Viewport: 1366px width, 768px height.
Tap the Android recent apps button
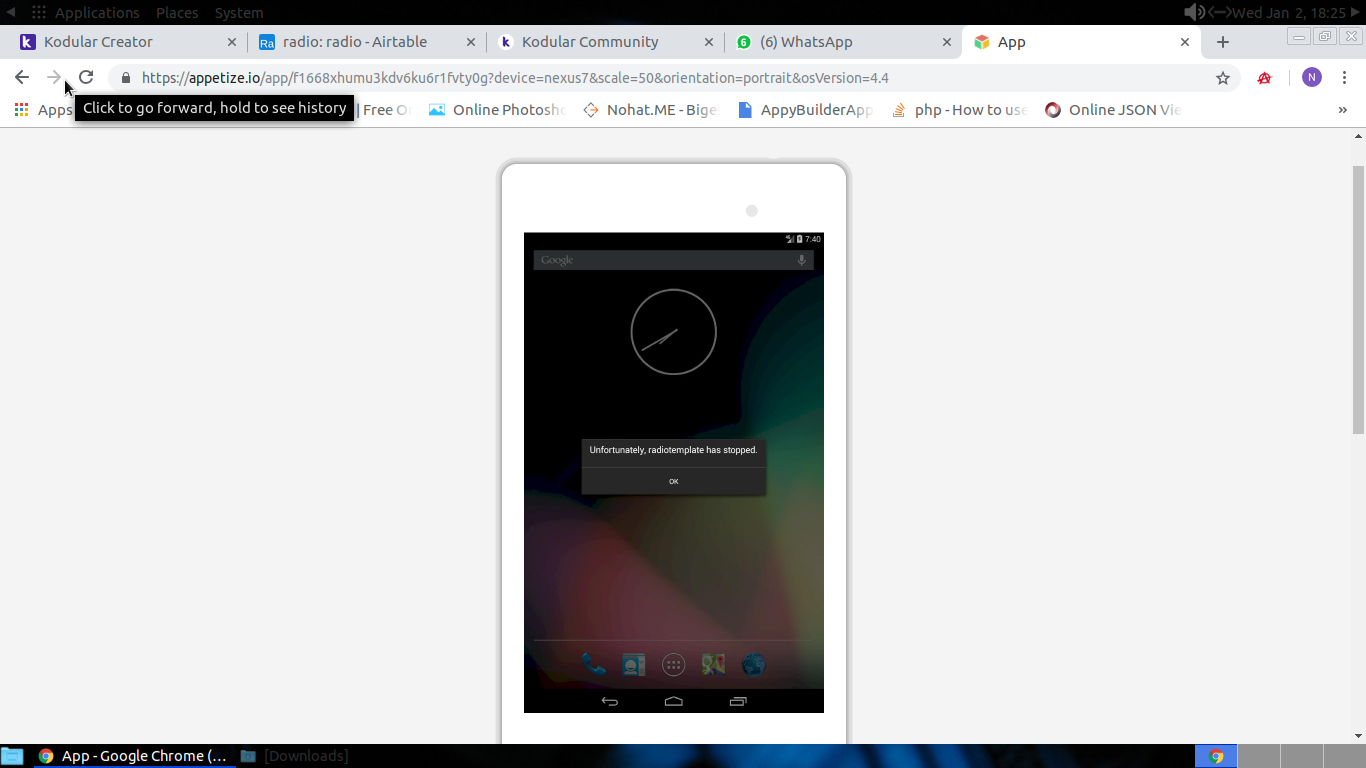pyautogui.click(x=738, y=701)
